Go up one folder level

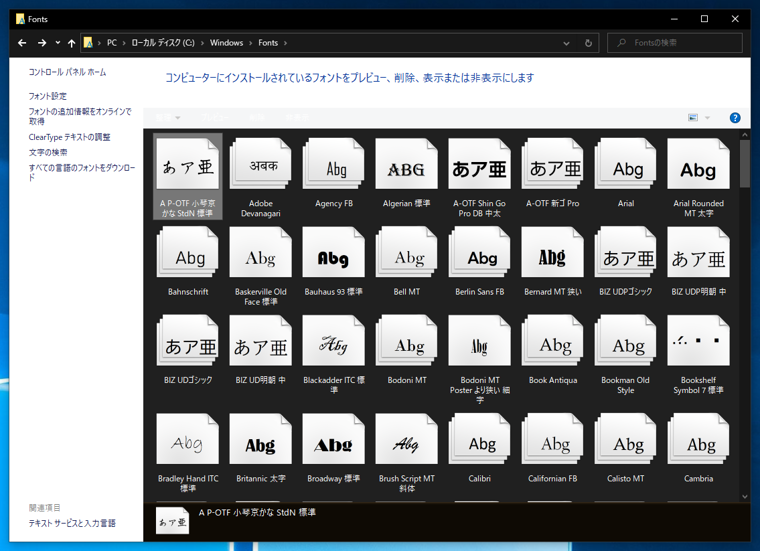72,43
